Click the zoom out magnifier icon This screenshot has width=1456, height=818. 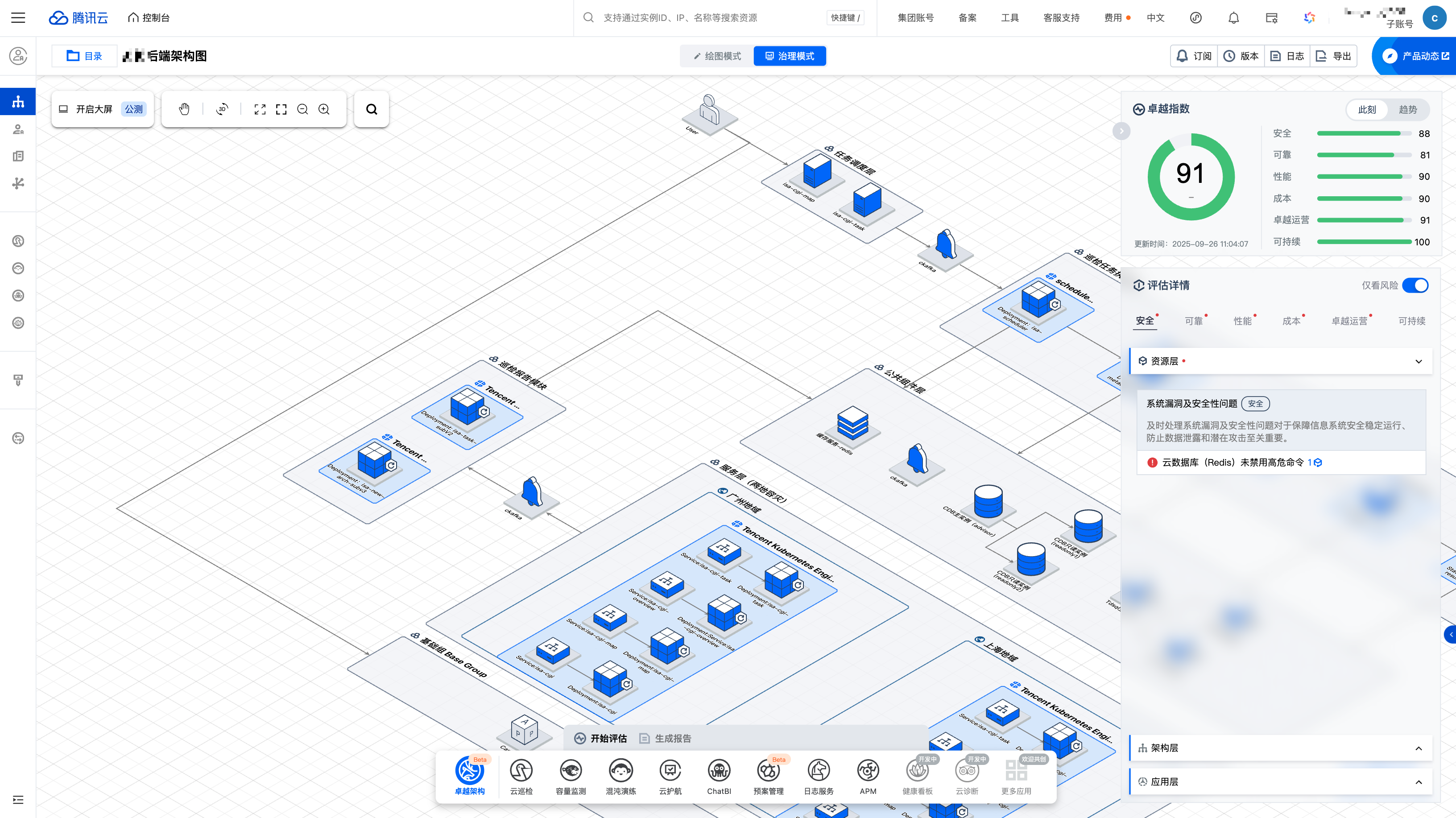[x=302, y=109]
